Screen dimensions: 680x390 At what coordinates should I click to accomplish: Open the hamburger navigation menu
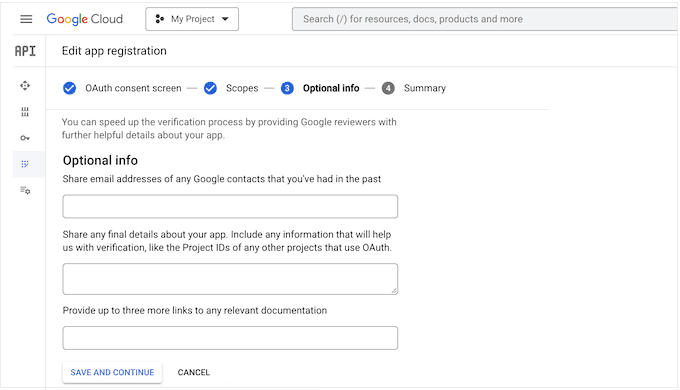pos(26,19)
